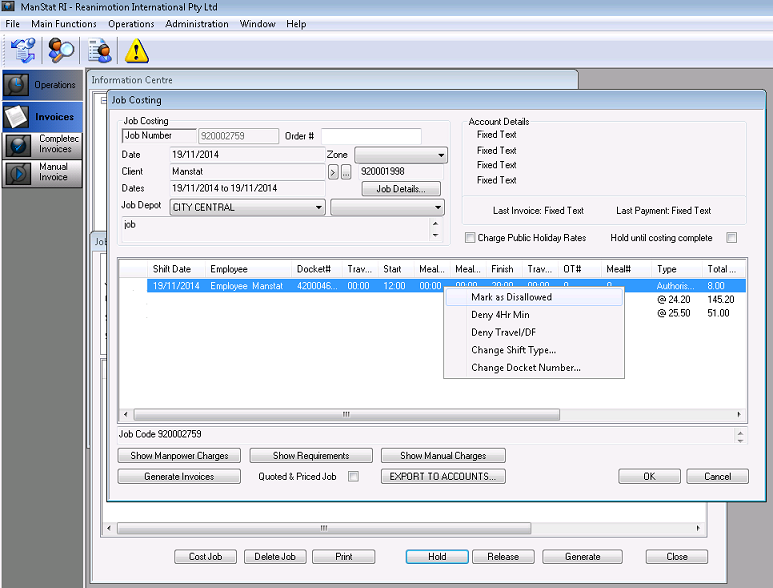
Task: Click the Type column header
Action: coord(677,269)
